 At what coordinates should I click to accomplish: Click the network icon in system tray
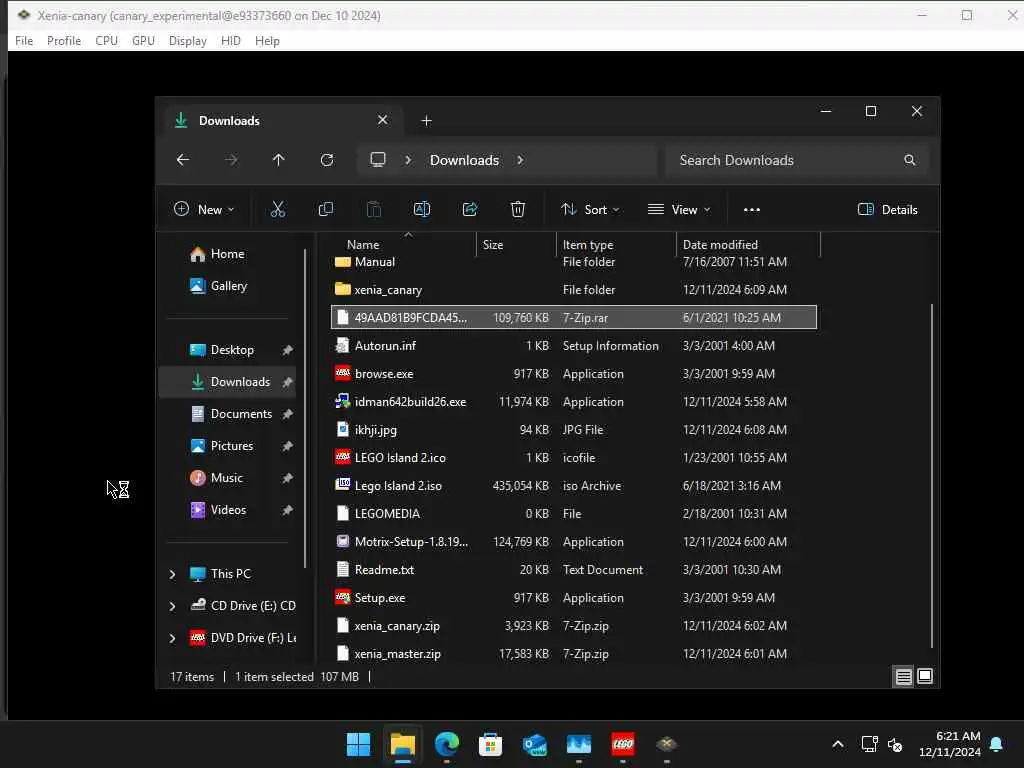869,744
